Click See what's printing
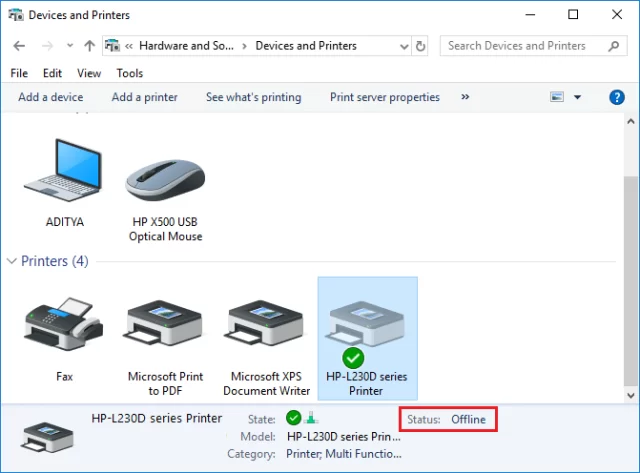This screenshot has width=640, height=473. [x=253, y=97]
